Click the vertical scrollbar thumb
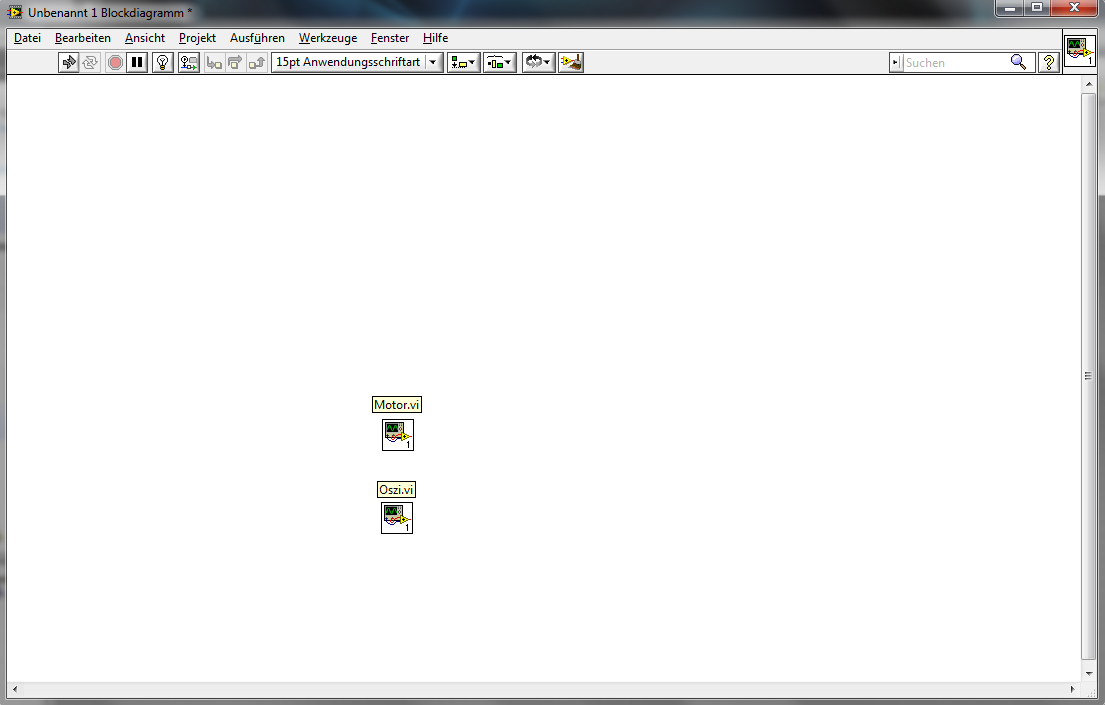Viewport: 1105px width, 705px height. (1089, 376)
